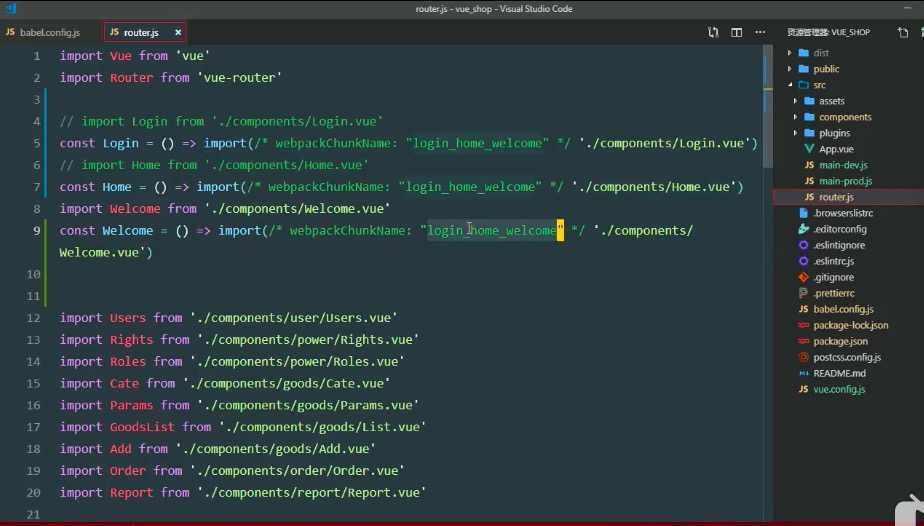Expand the dist folder arrow

click(x=790, y=53)
